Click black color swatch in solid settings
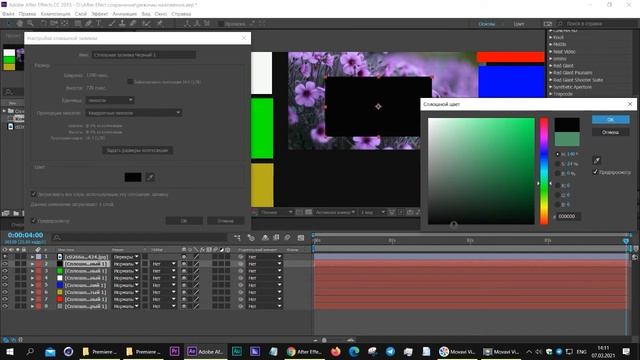Image resolution: width=640 pixels, height=360 pixels. 133,177
